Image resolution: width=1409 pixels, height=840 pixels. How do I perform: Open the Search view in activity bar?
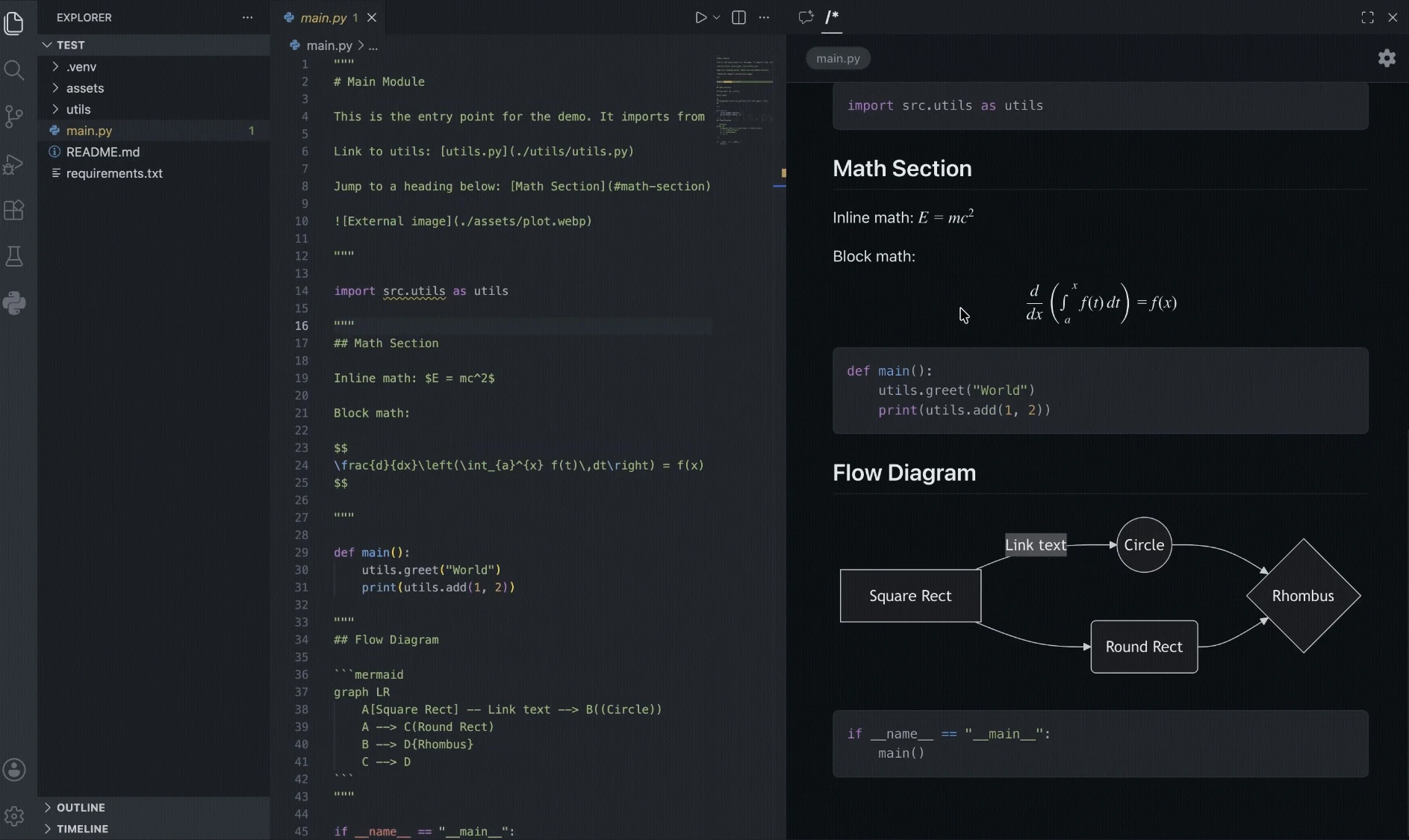14,70
